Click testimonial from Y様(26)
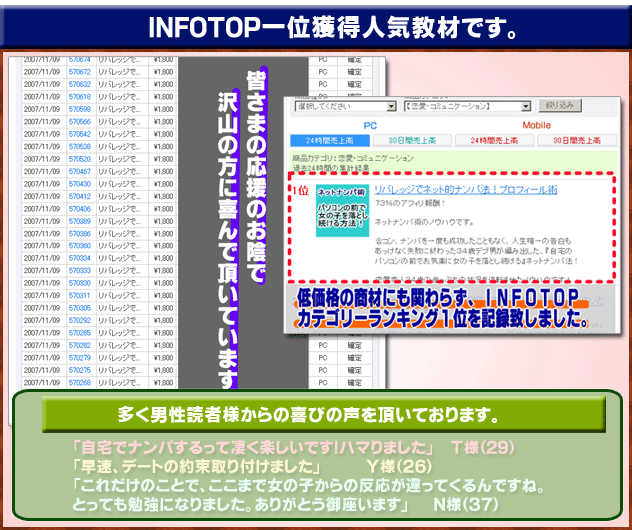Screen dimensions: 632x530 pos(252,467)
